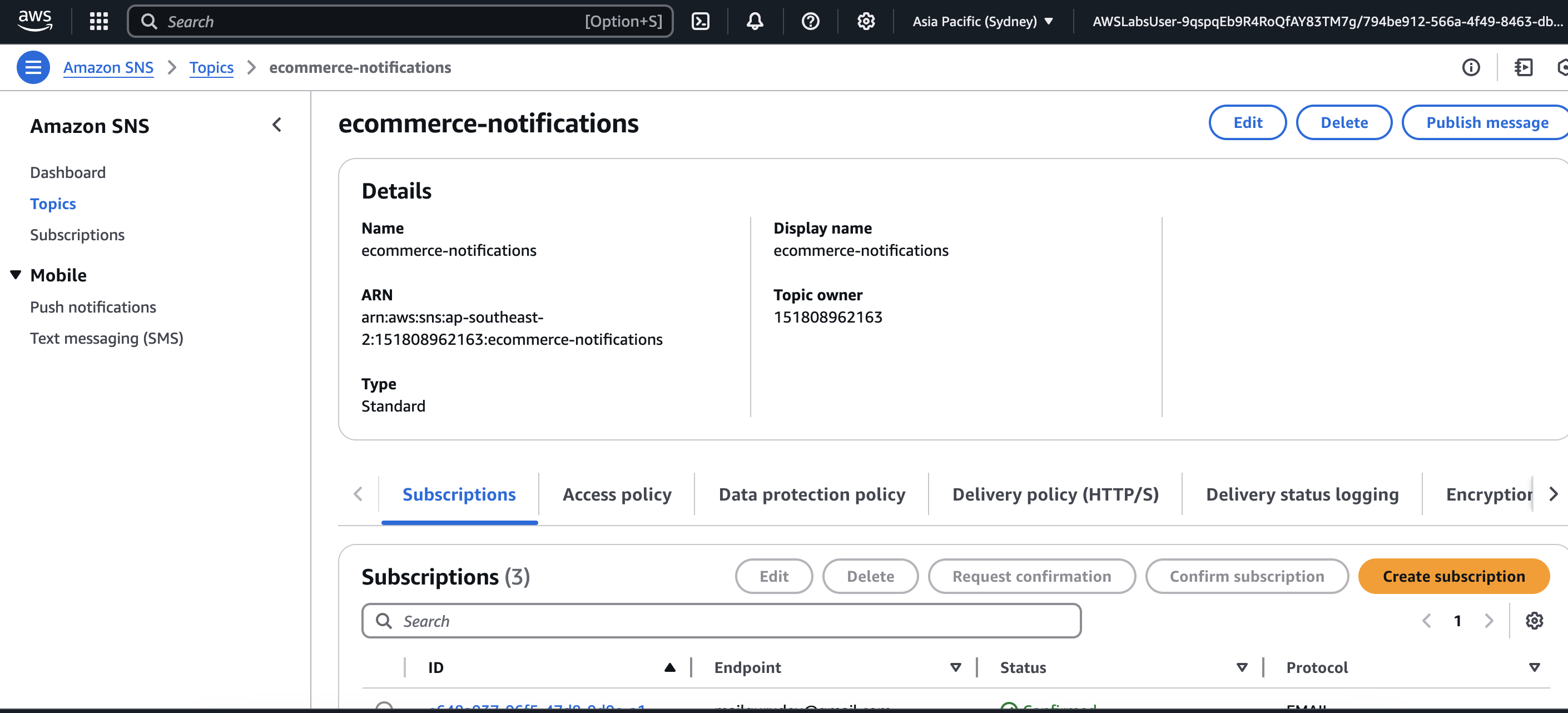Open the notifications bell
This screenshot has height=713, width=1568.
point(755,21)
